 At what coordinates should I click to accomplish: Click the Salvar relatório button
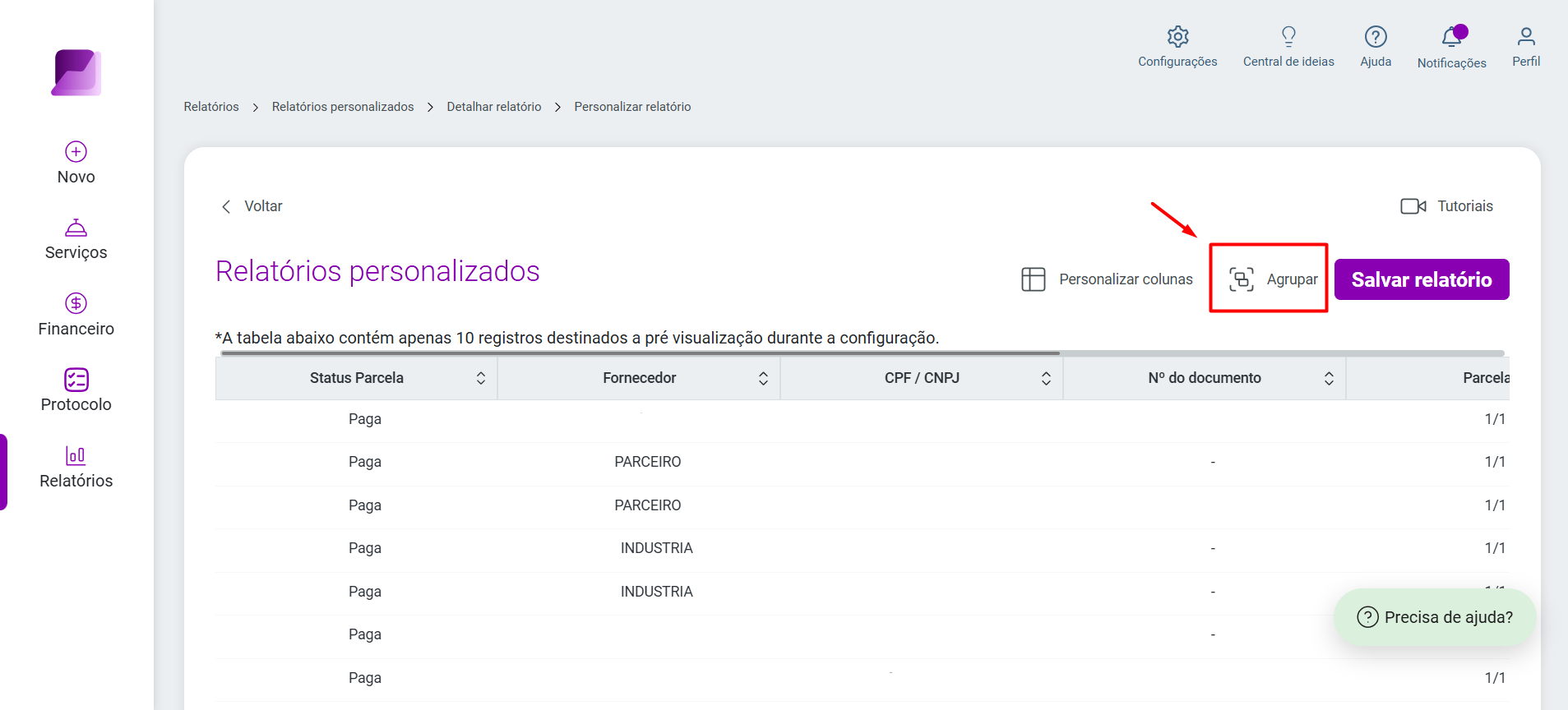coord(1422,279)
